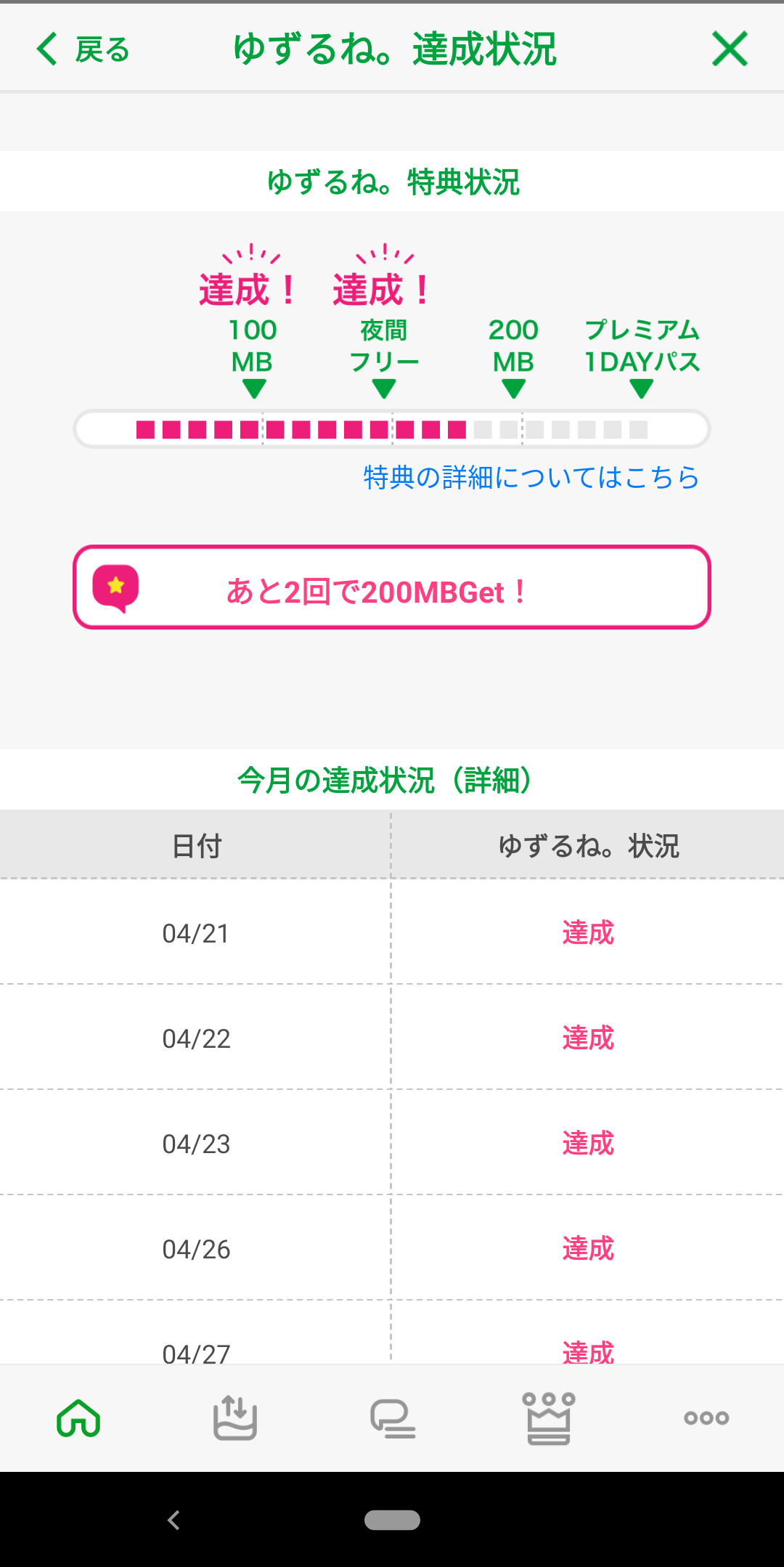Screen dimensions: 784x1567
Task: Tap the Android home pill
Action: pyautogui.click(x=392, y=1520)
